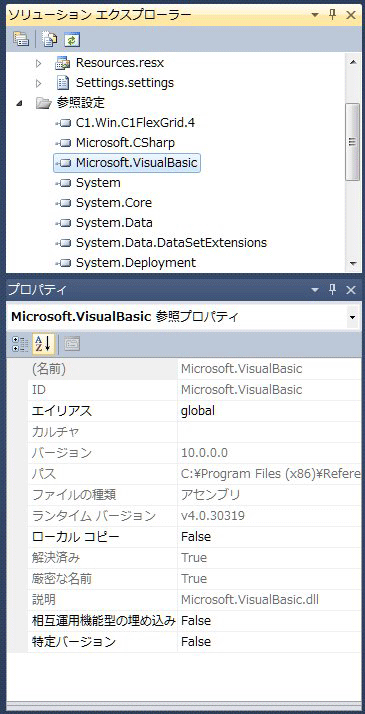
Task: Click the Properties toolbar icon in Solution Explorer
Action: [x=21, y=40]
